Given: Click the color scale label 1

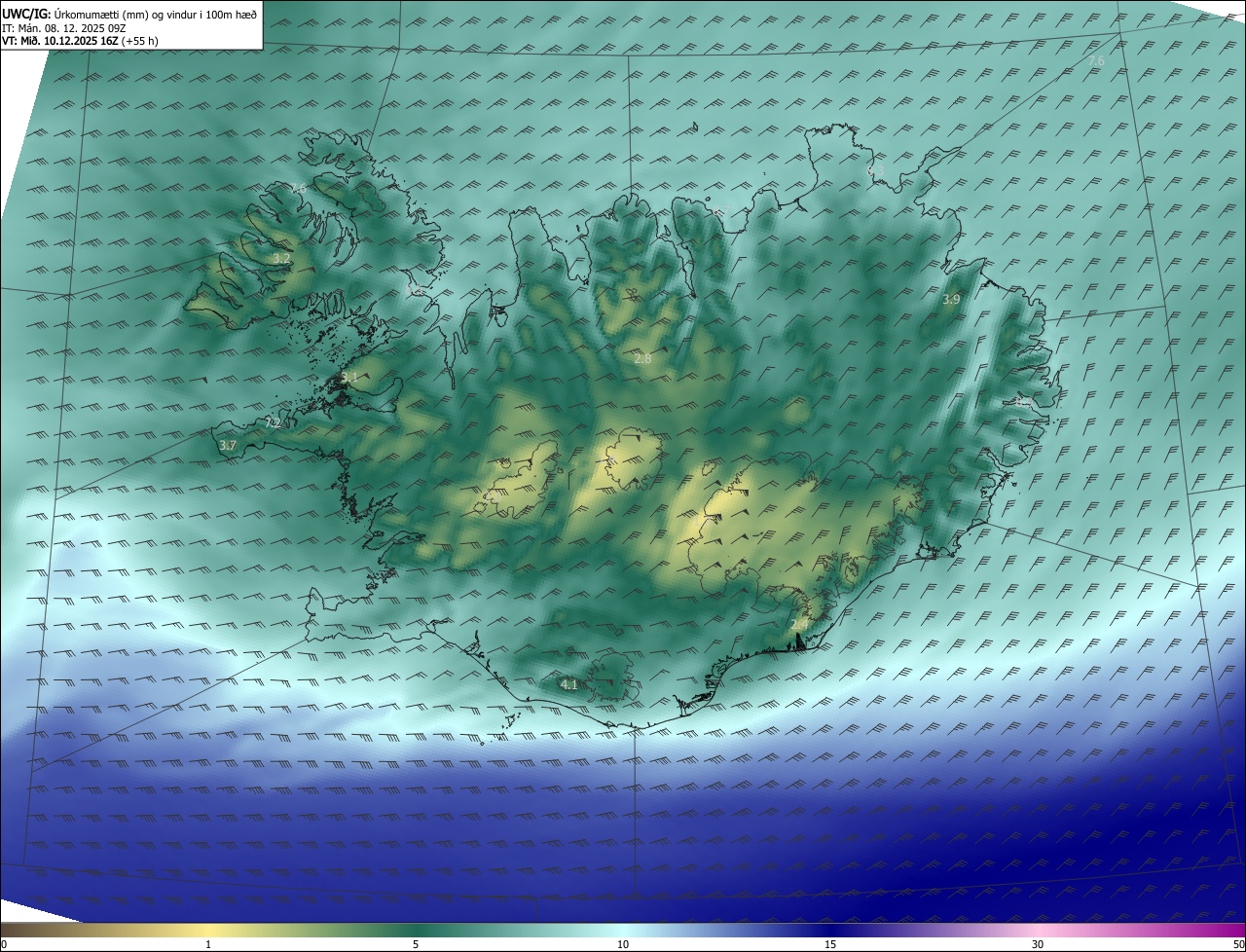Looking at the screenshot, I should coord(208,944).
